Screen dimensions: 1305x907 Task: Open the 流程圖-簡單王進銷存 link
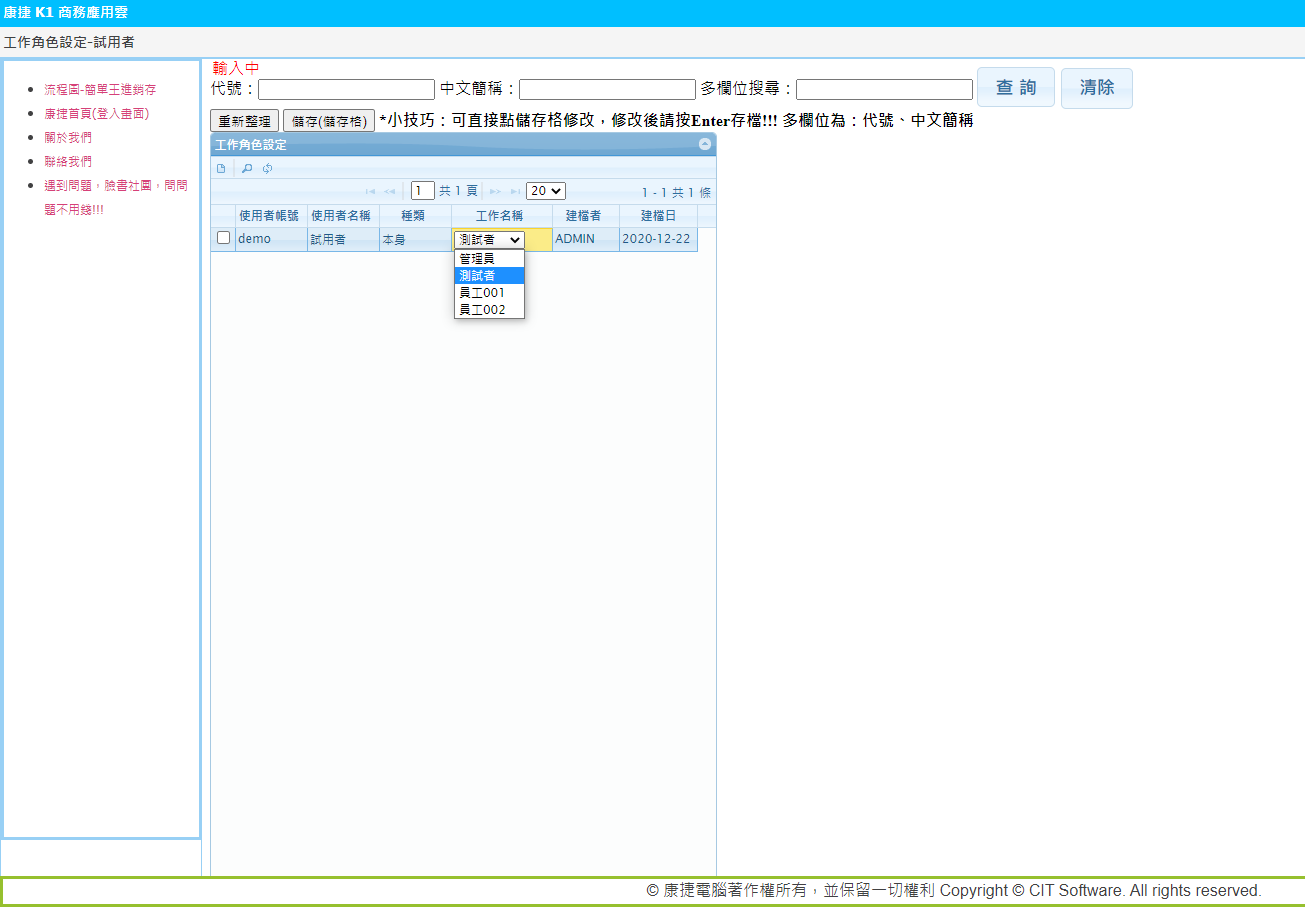[x=100, y=90]
